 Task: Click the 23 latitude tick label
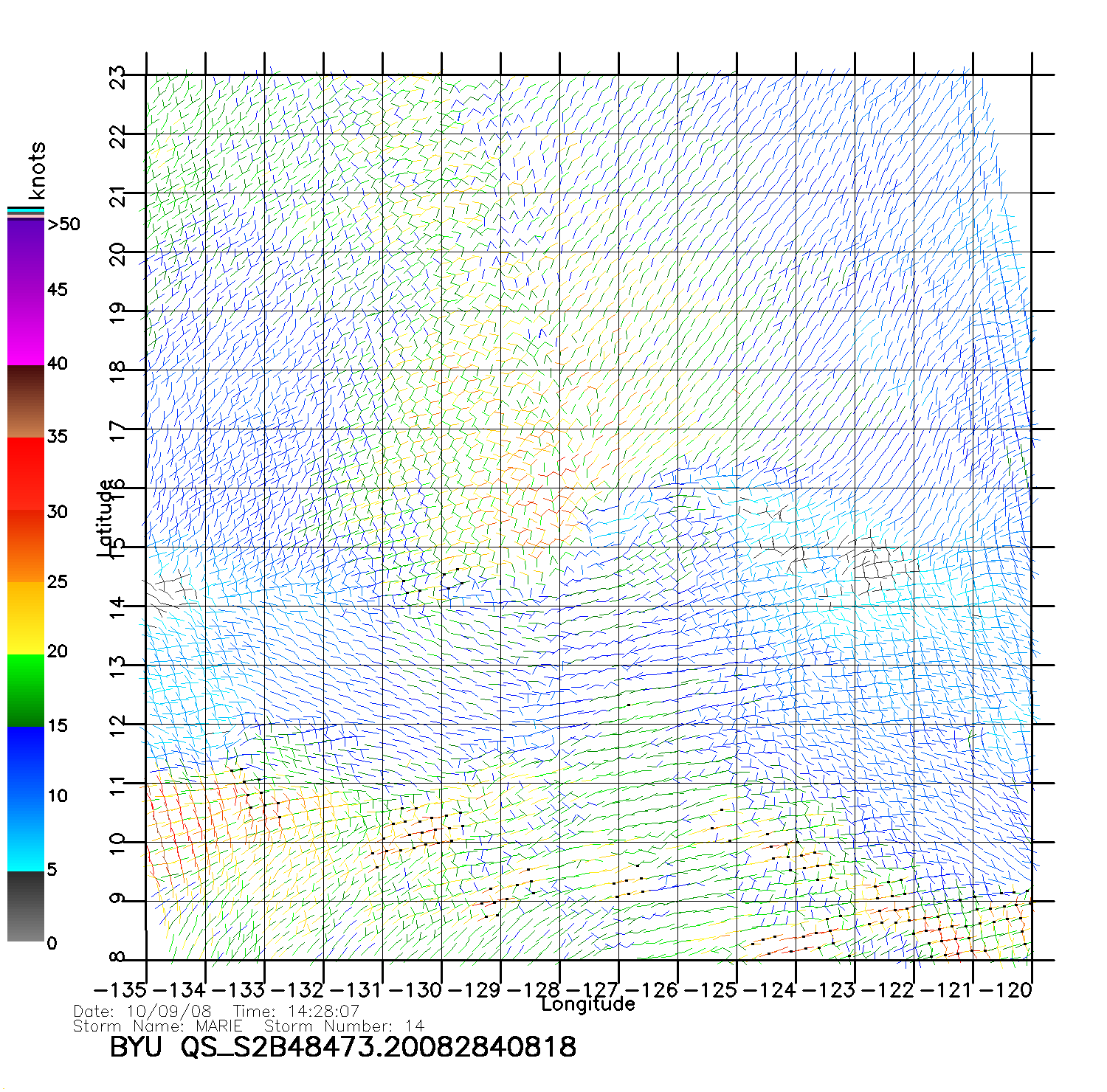[118, 77]
